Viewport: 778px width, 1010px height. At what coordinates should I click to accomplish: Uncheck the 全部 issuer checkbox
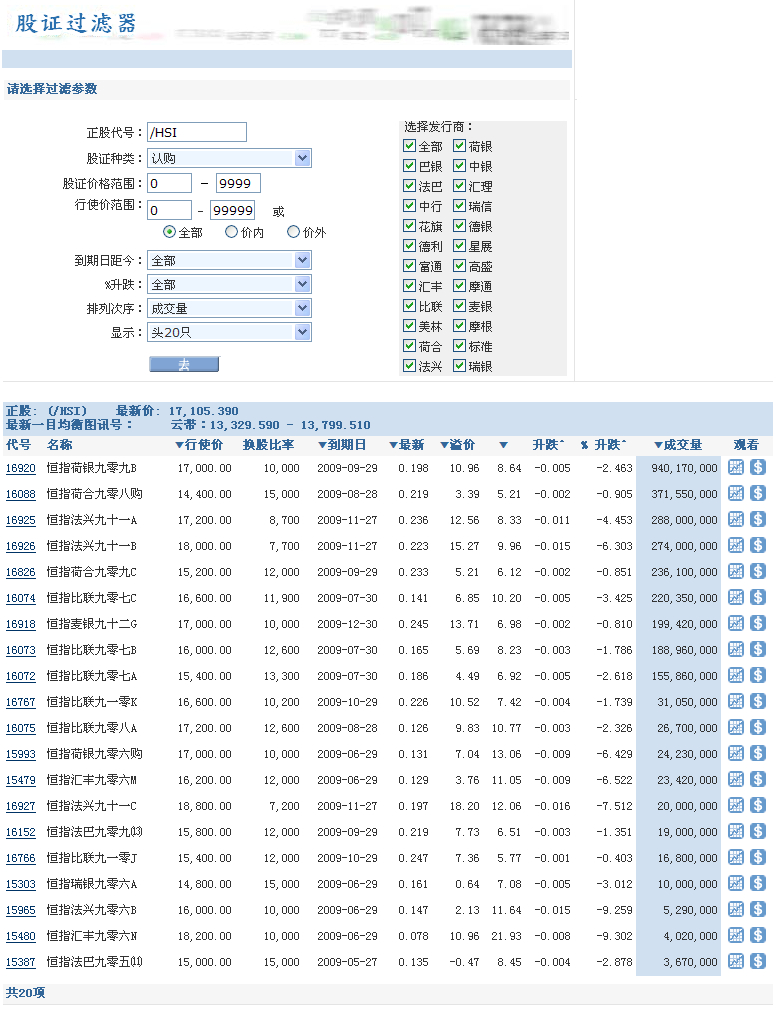coord(409,146)
